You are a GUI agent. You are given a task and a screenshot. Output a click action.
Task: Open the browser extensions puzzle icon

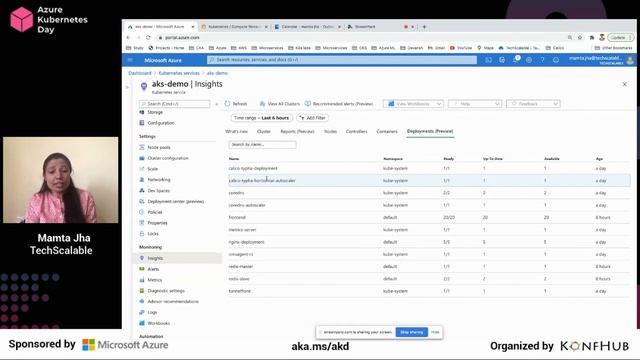click(591, 38)
